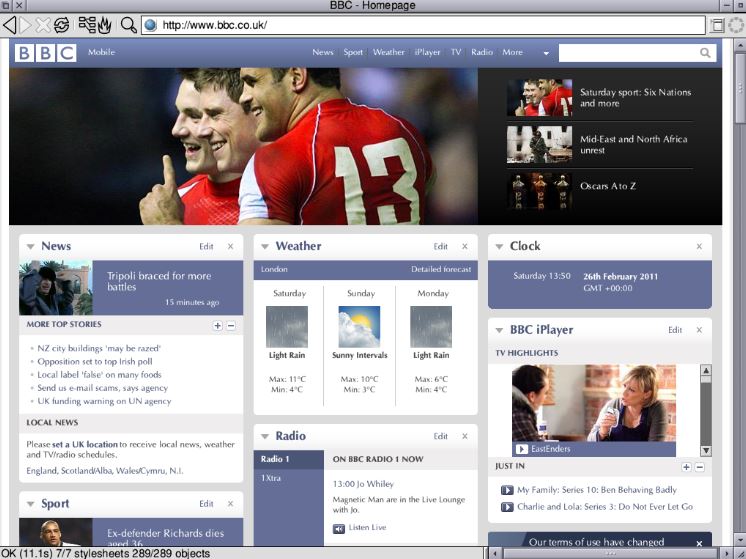Open Weather in BBC navigation
The width and height of the screenshot is (746, 559).
(388, 52)
